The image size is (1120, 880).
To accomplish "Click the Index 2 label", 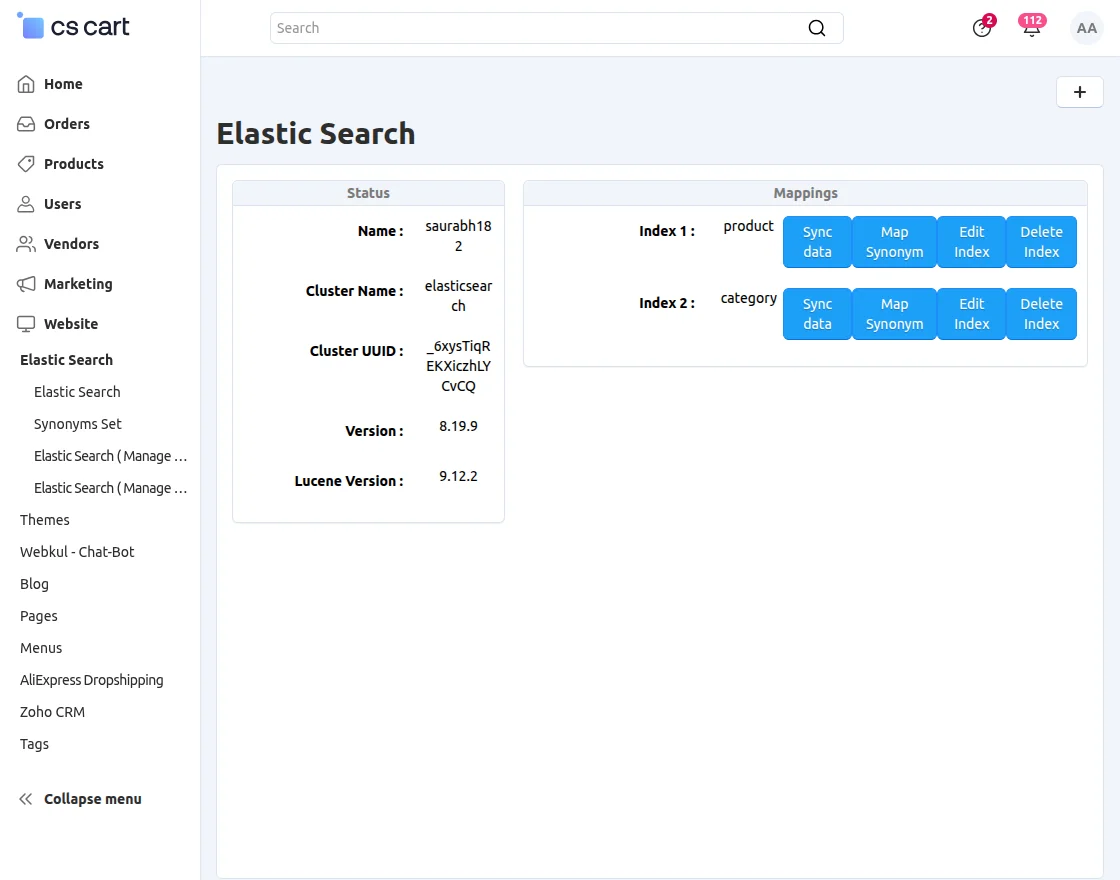I will tap(666, 304).
